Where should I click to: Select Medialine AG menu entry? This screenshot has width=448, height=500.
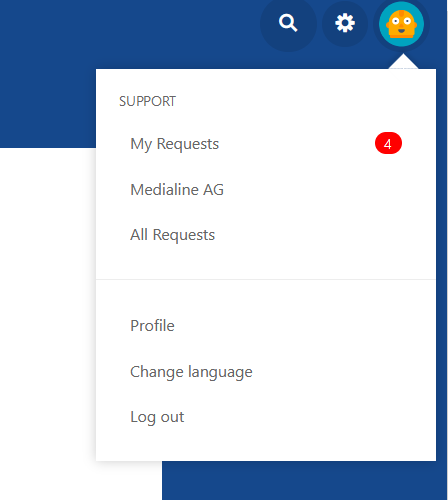coord(177,190)
